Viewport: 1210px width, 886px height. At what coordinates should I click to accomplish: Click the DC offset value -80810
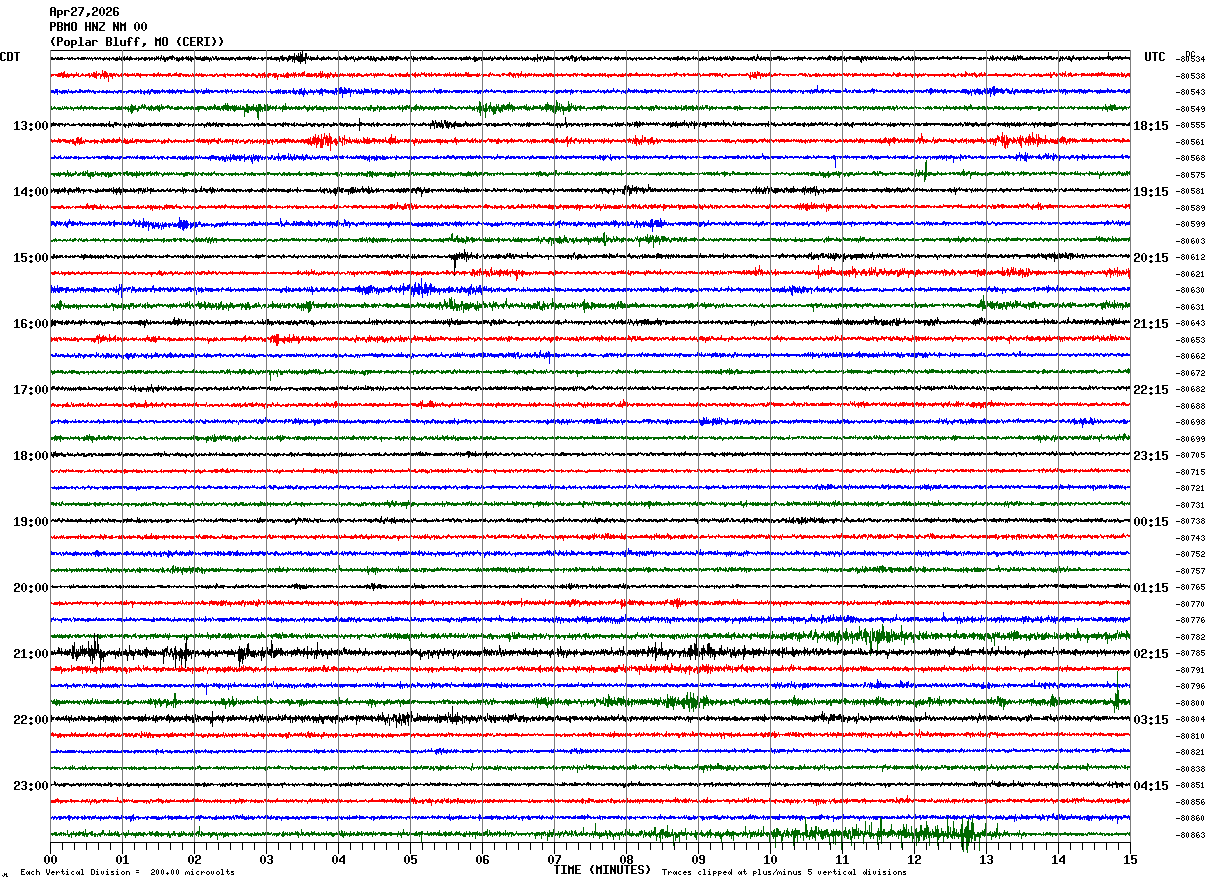1190,736
